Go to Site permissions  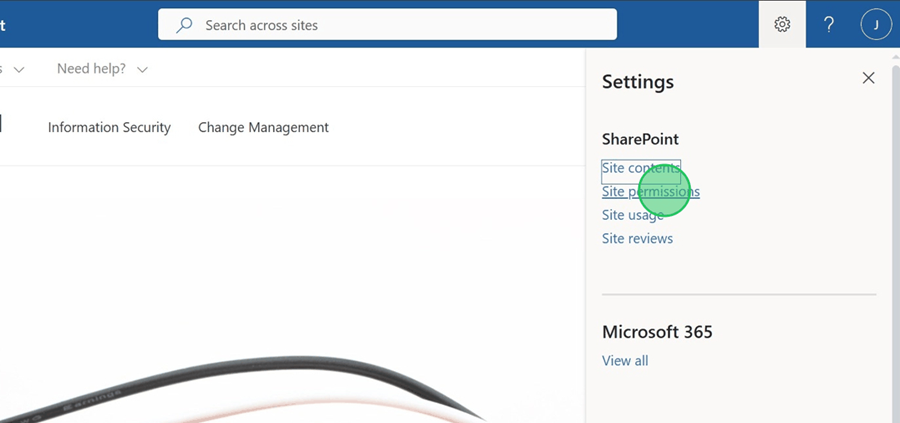pos(650,192)
